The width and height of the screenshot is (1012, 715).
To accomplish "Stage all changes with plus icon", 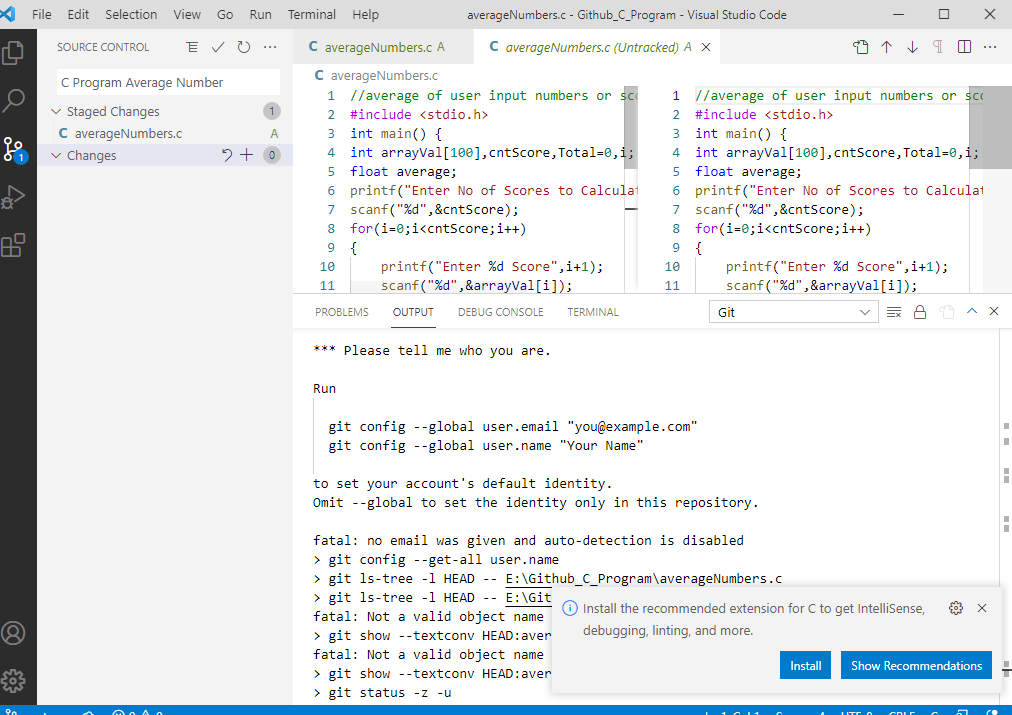I will tap(247, 155).
